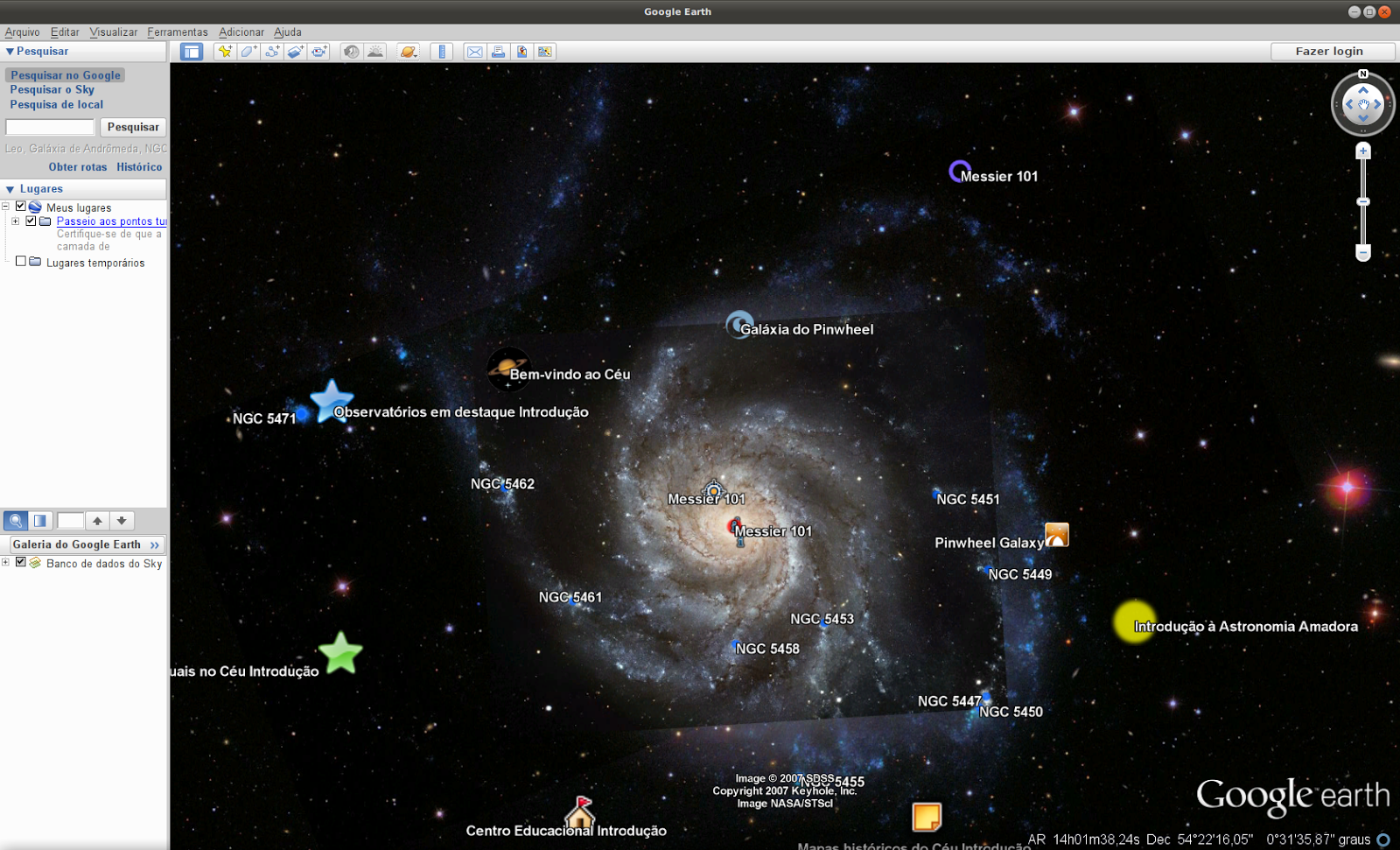Select the Add Image Overlay tool
1400x850 pixels.
pyautogui.click(x=296, y=52)
